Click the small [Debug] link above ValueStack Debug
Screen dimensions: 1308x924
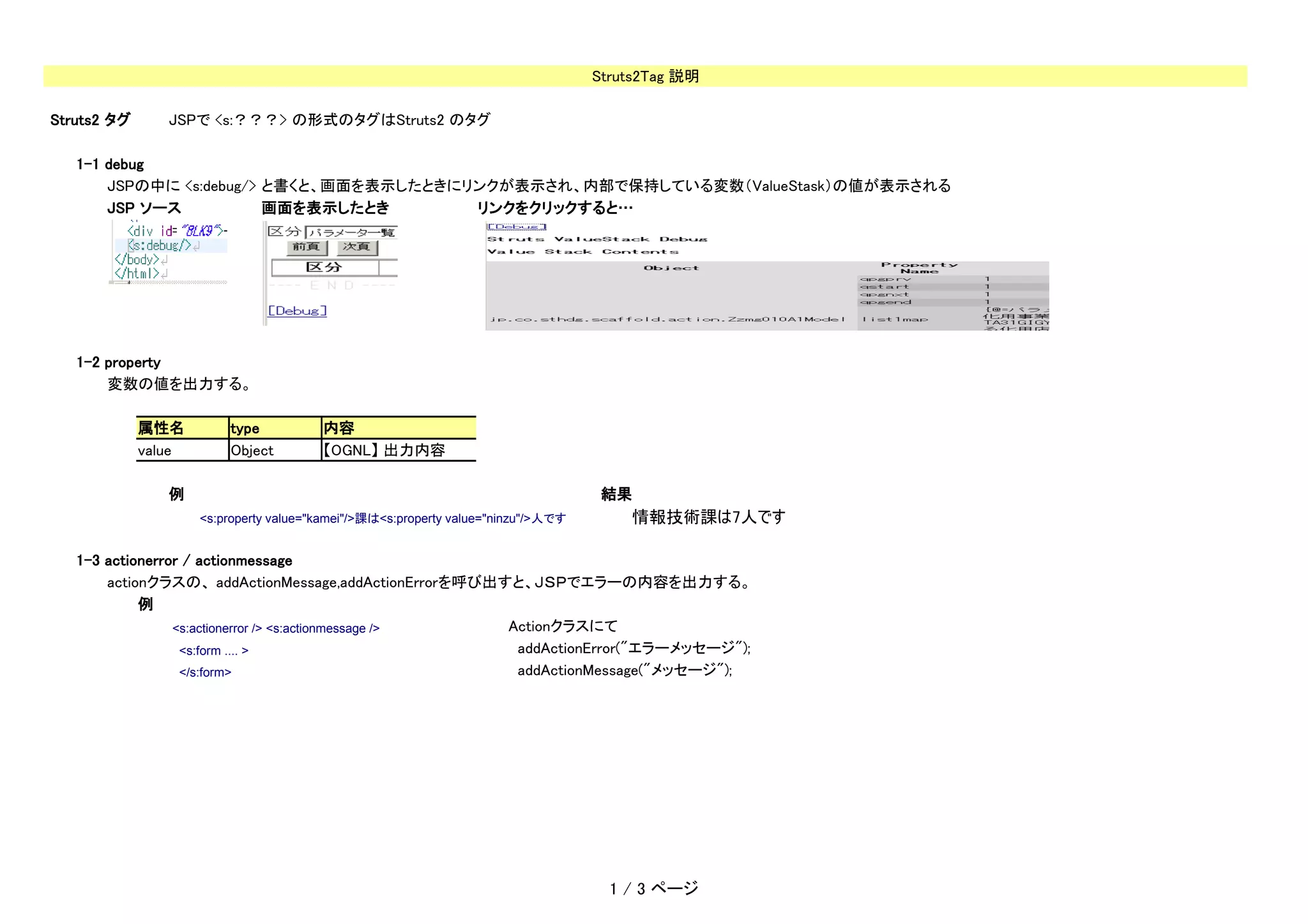(x=516, y=227)
